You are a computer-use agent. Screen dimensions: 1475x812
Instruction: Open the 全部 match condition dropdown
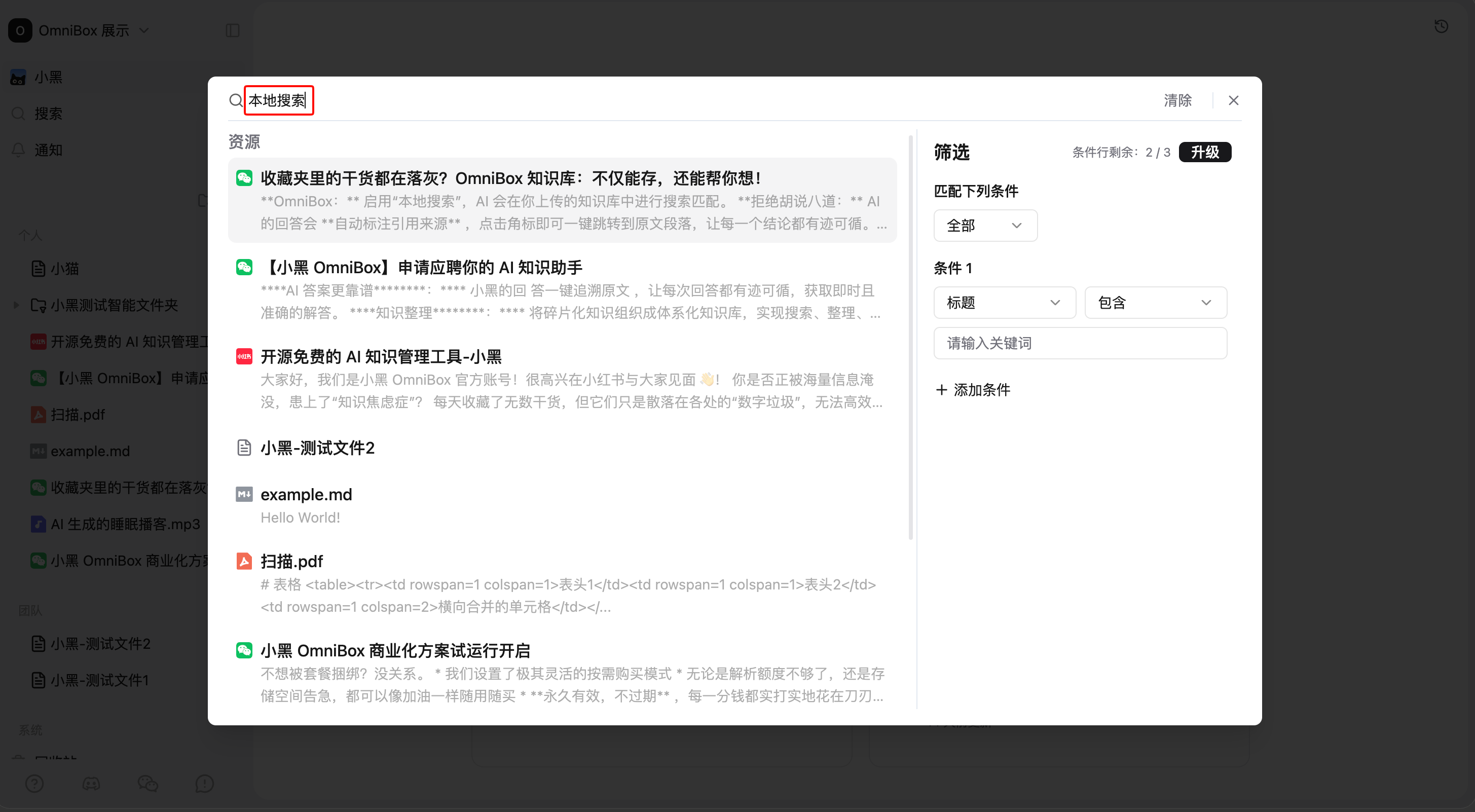tap(985, 226)
